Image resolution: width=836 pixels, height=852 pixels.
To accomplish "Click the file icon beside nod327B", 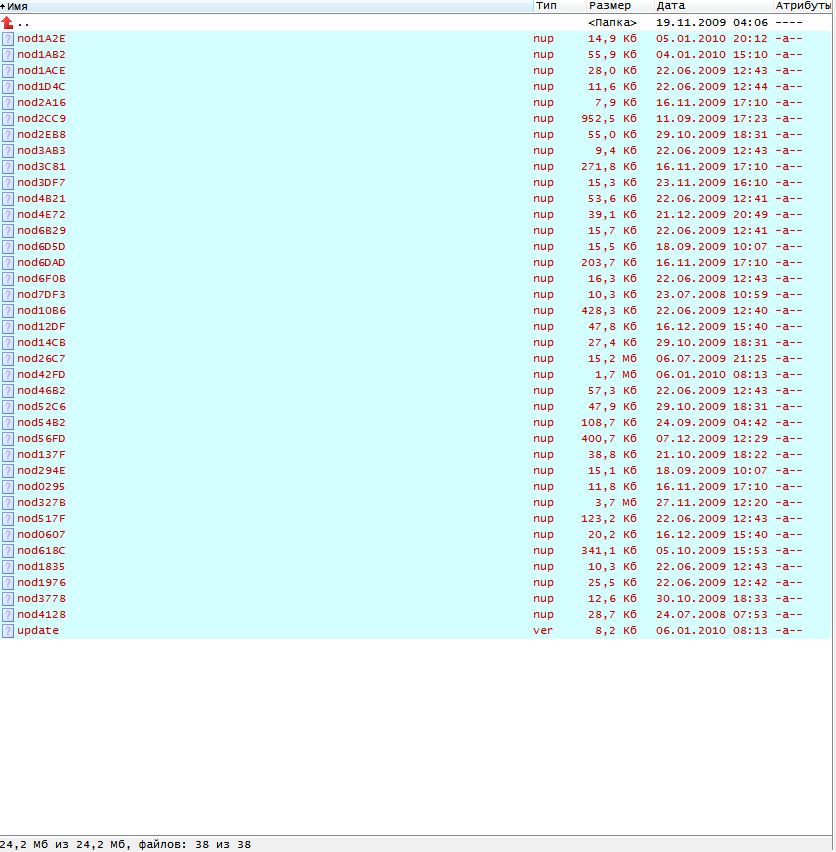I will click(8, 503).
